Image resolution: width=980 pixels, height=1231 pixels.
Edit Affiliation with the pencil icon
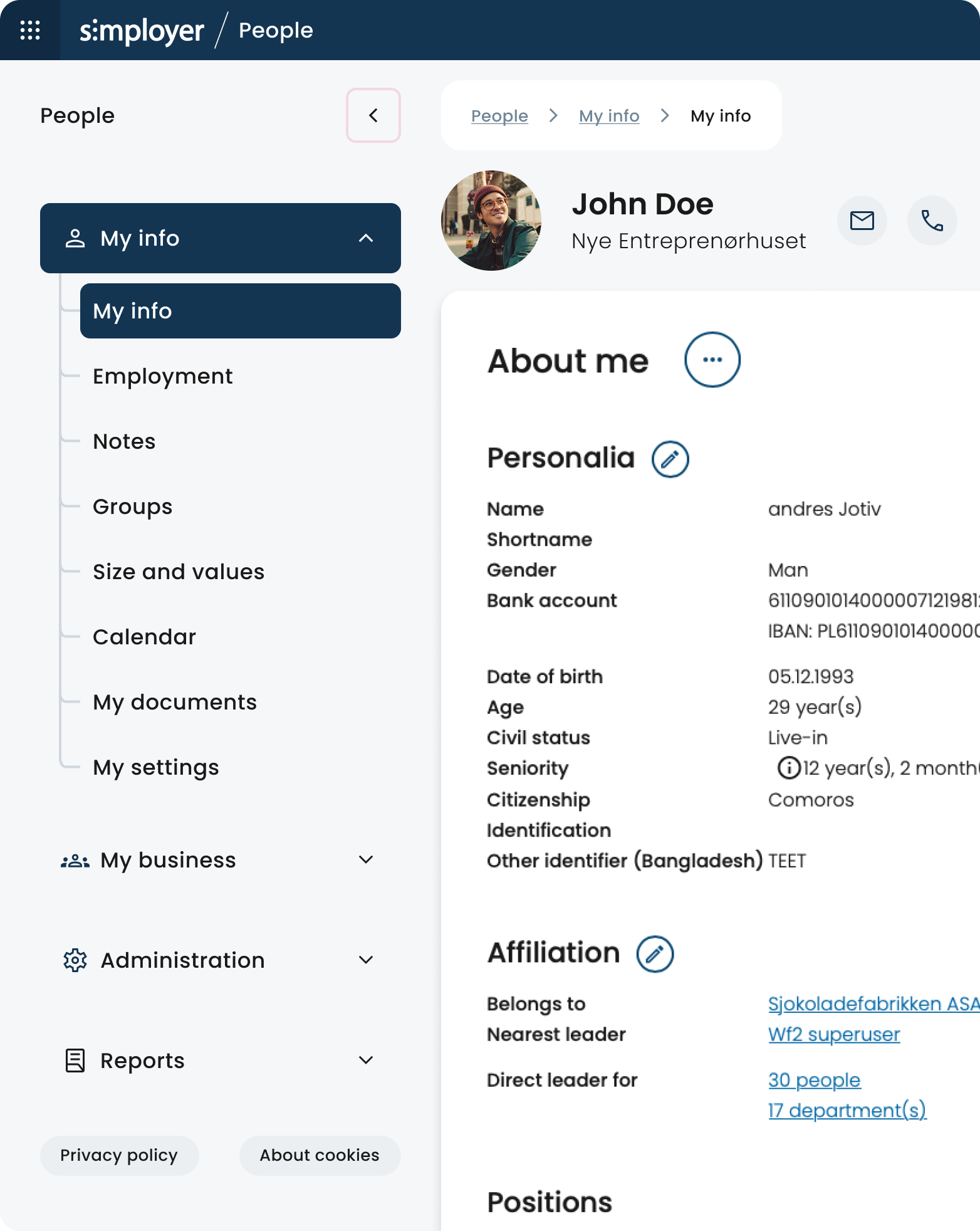tap(655, 954)
